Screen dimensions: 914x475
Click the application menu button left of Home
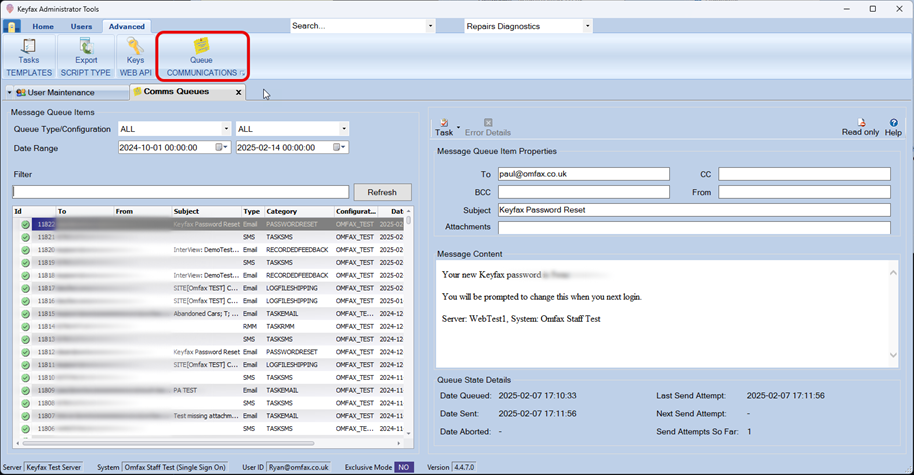[12, 27]
